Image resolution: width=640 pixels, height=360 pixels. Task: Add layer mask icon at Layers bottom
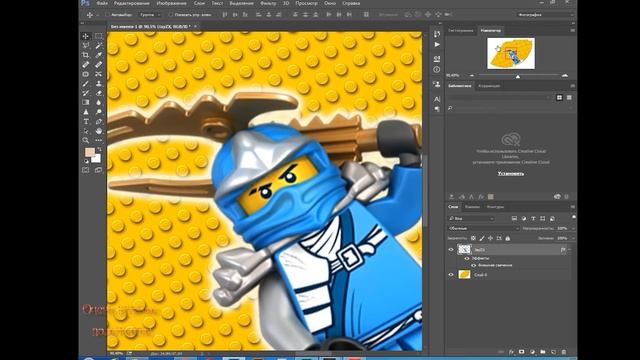click(x=522, y=352)
